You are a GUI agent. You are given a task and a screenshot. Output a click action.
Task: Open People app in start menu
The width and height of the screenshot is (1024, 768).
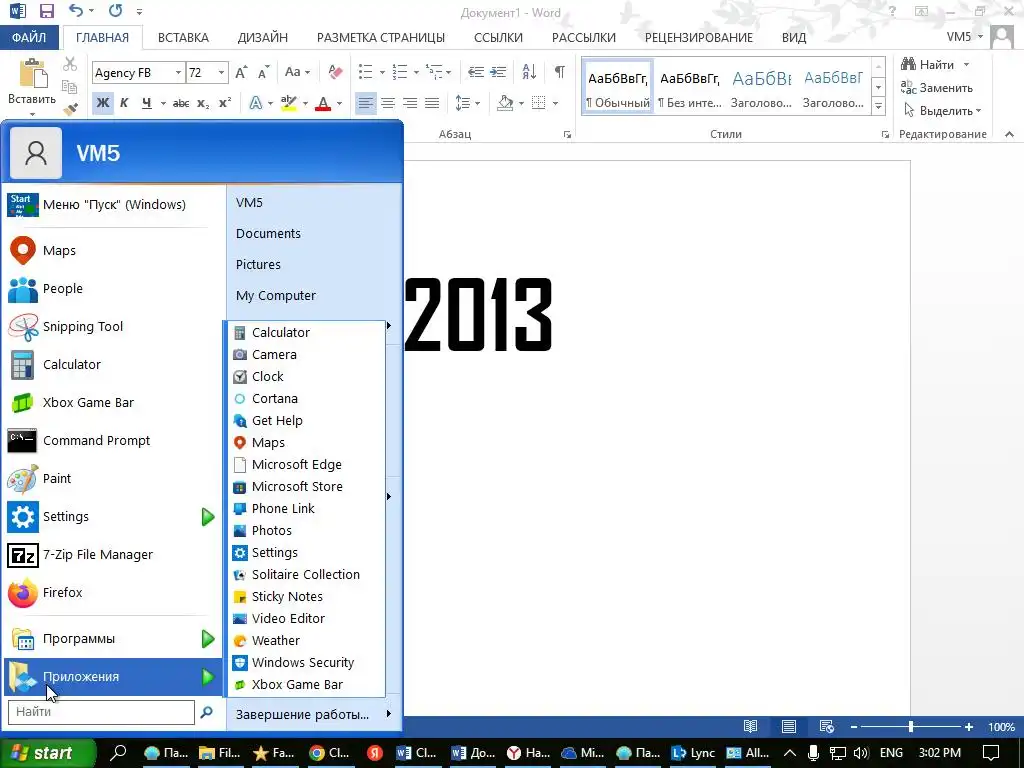point(112,289)
